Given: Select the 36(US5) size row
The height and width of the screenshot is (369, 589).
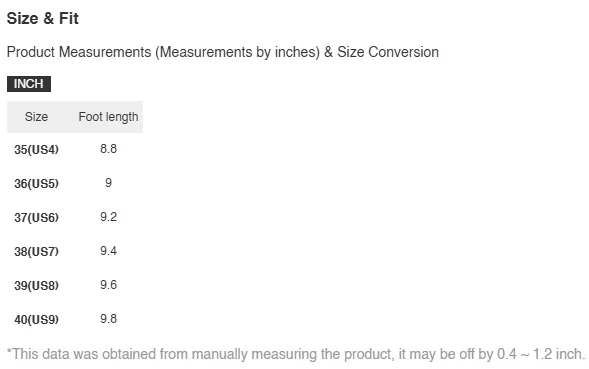Looking at the screenshot, I should click(75, 183).
